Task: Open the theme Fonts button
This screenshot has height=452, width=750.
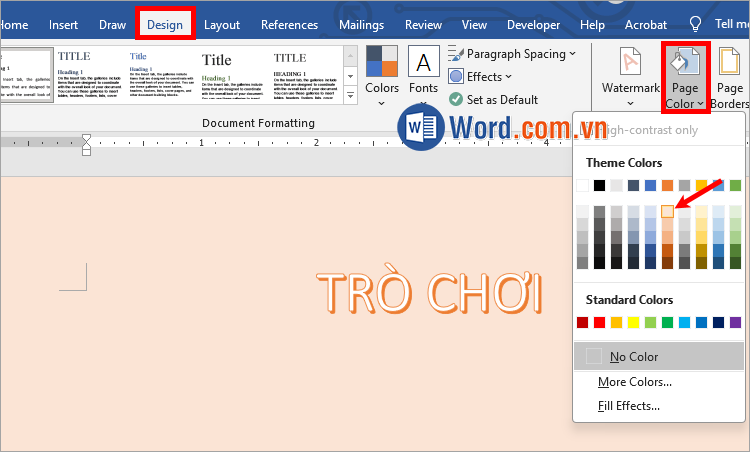Action: pos(423,76)
